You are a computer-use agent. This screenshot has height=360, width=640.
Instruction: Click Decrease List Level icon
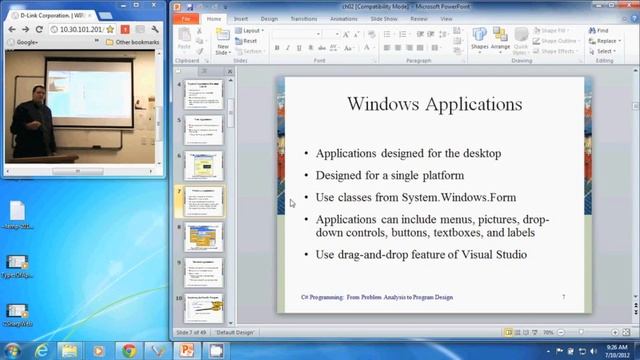(x=420, y=35)
